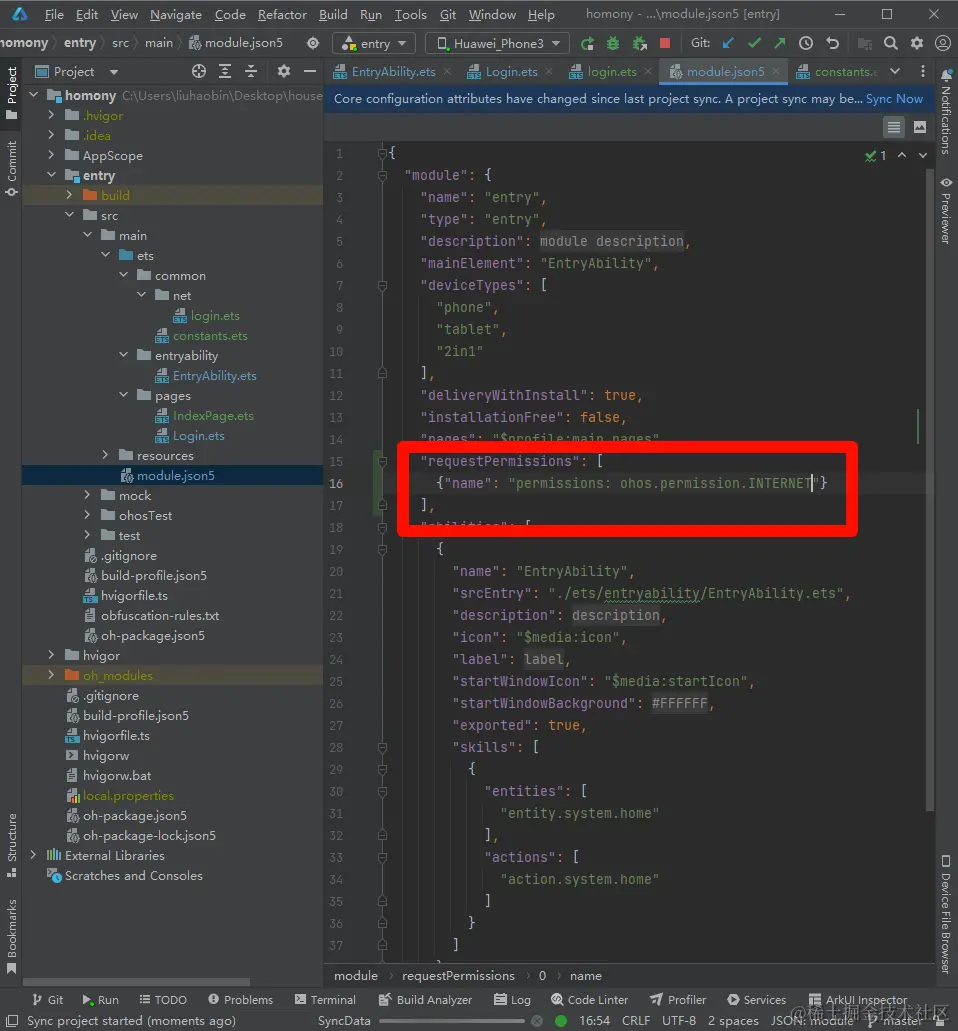The height and width of the screenshot is (1031, 958).
Task: Switch to EntryAbility.ets tab
Action: click(x=393, y=72)
